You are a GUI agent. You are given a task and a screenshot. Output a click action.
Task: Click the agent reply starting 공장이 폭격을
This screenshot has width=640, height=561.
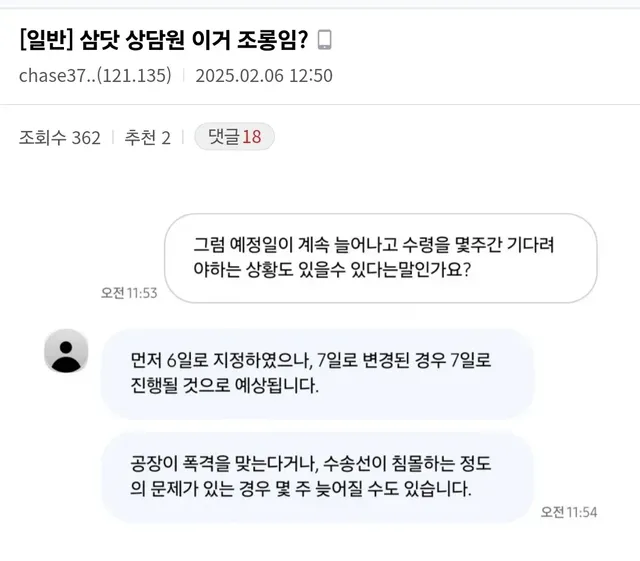pyautogui.click(x=318, y=476)
